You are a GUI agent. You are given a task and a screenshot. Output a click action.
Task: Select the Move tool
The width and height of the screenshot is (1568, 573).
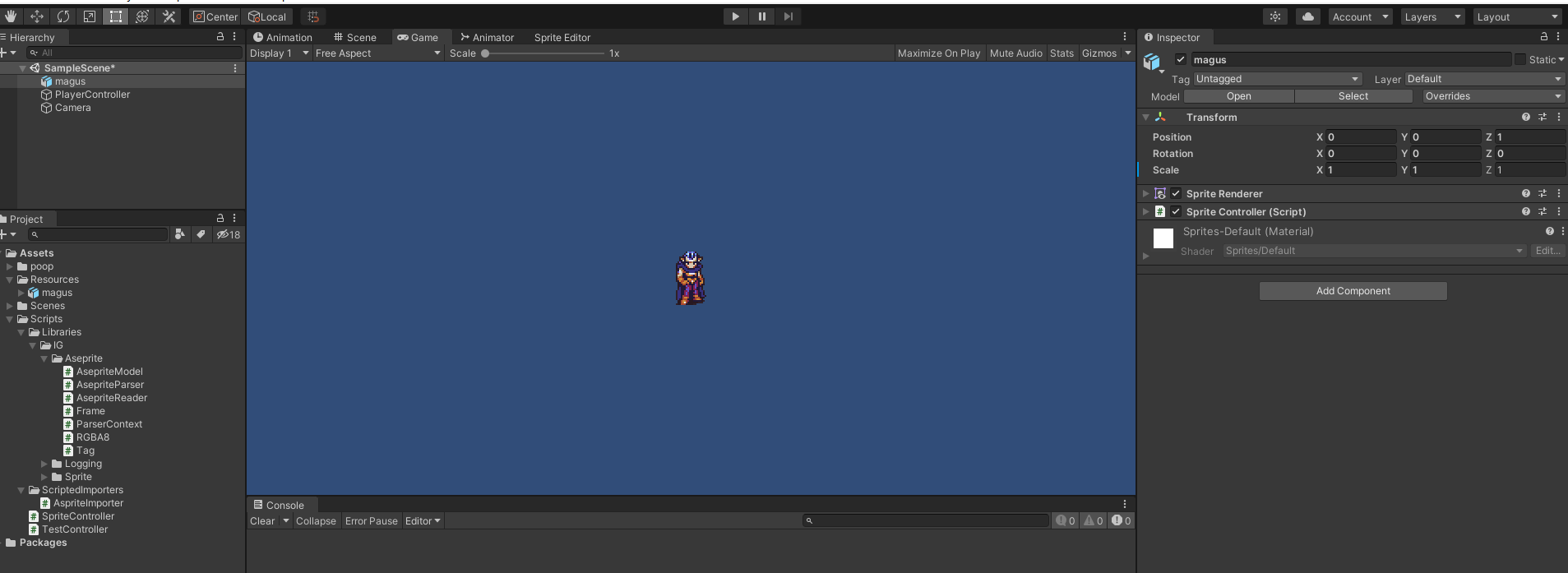[x=37, y=16]
